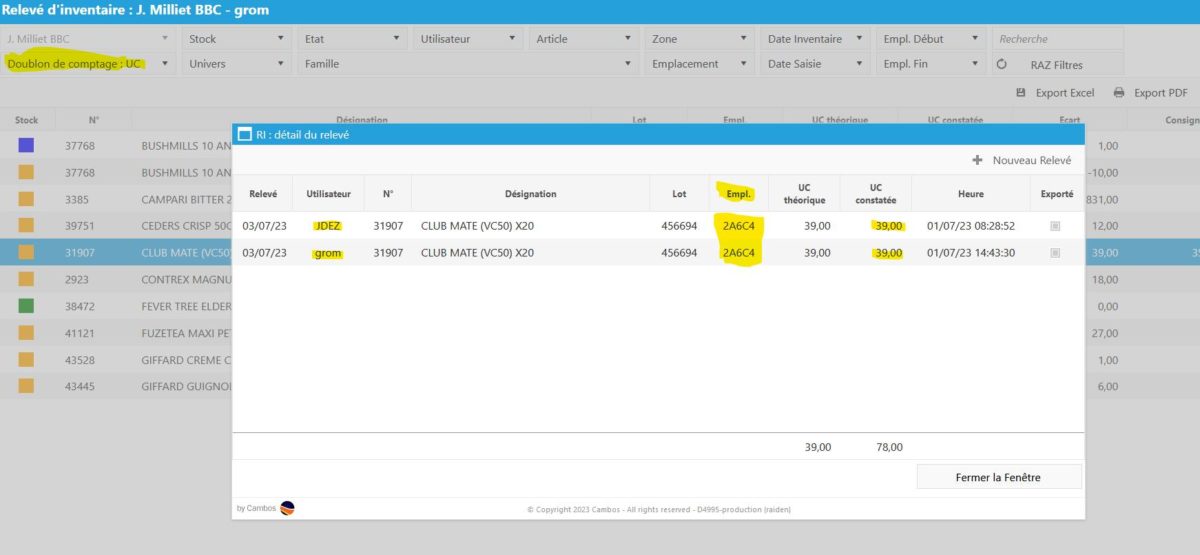Screen dimensions: 1200x555
Task: Select the grom user cell
Action: [x=328, y=253]
